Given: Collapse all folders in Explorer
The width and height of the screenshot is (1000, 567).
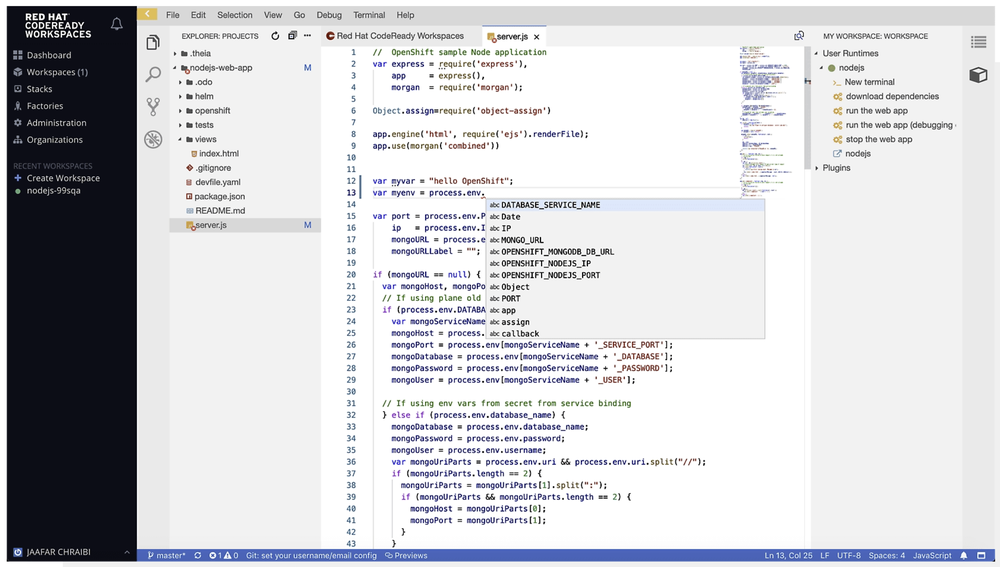Looking at the screenshot, I should pyautogui.click(x=292, y=36).
